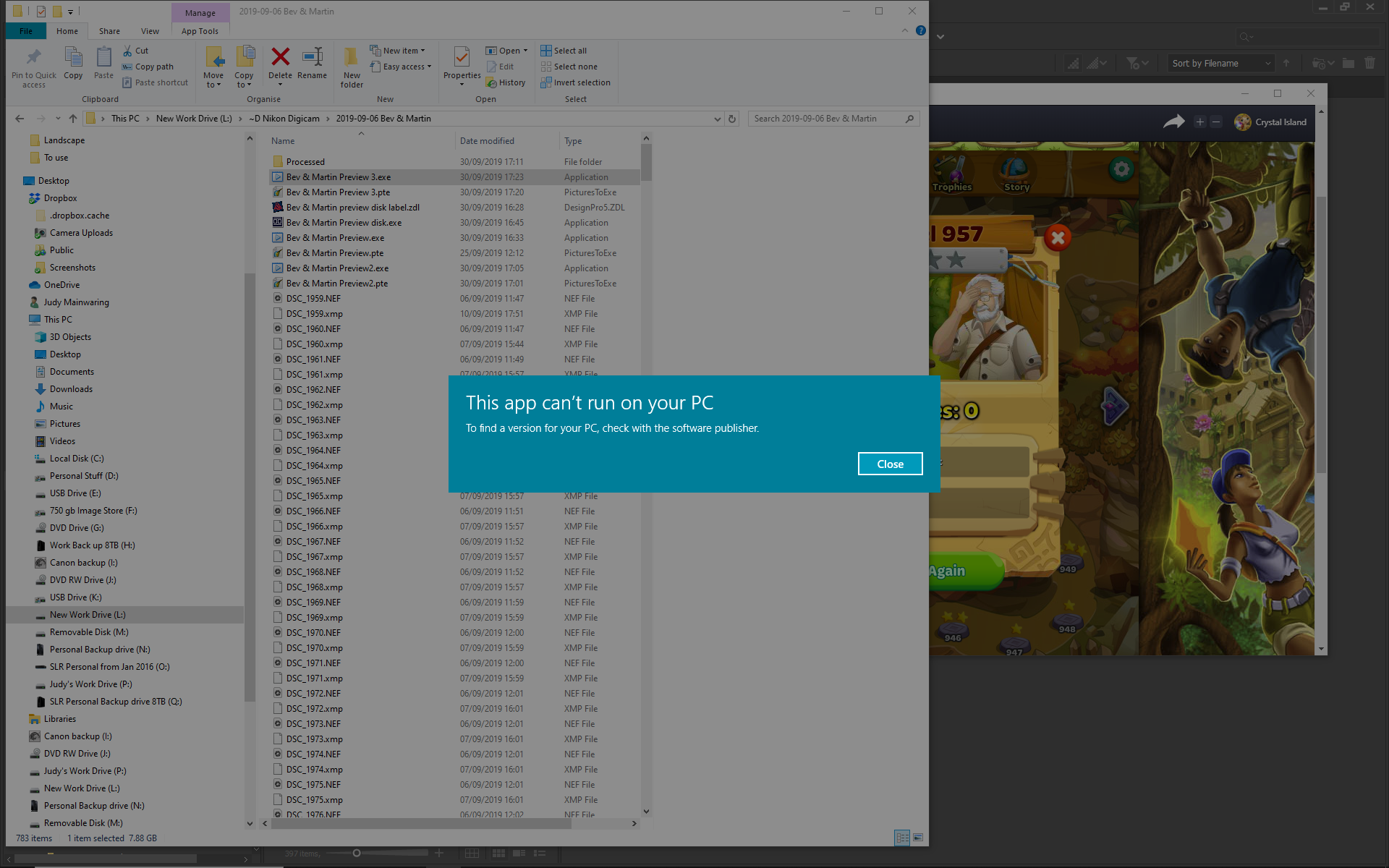Click the Rename icon in the ribbon
Screen dimensions: 1389x868
click(x=312, y=57)
